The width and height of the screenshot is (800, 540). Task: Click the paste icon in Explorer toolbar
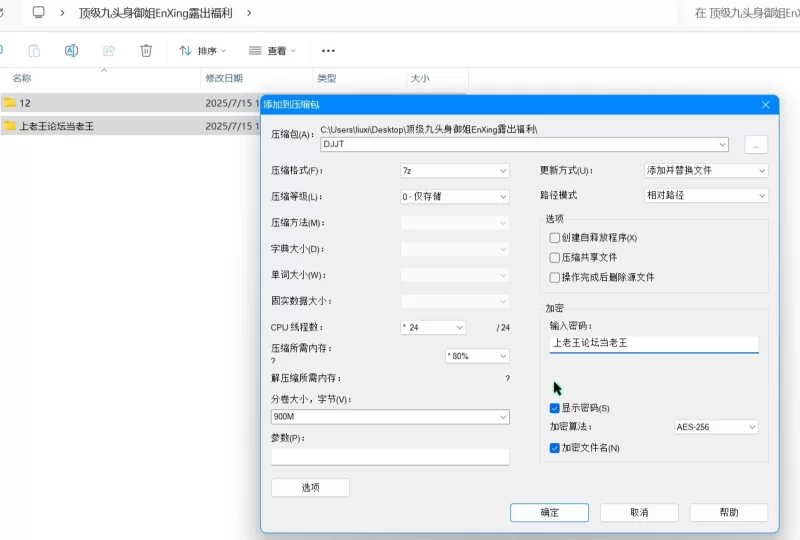tap(34, 51)
